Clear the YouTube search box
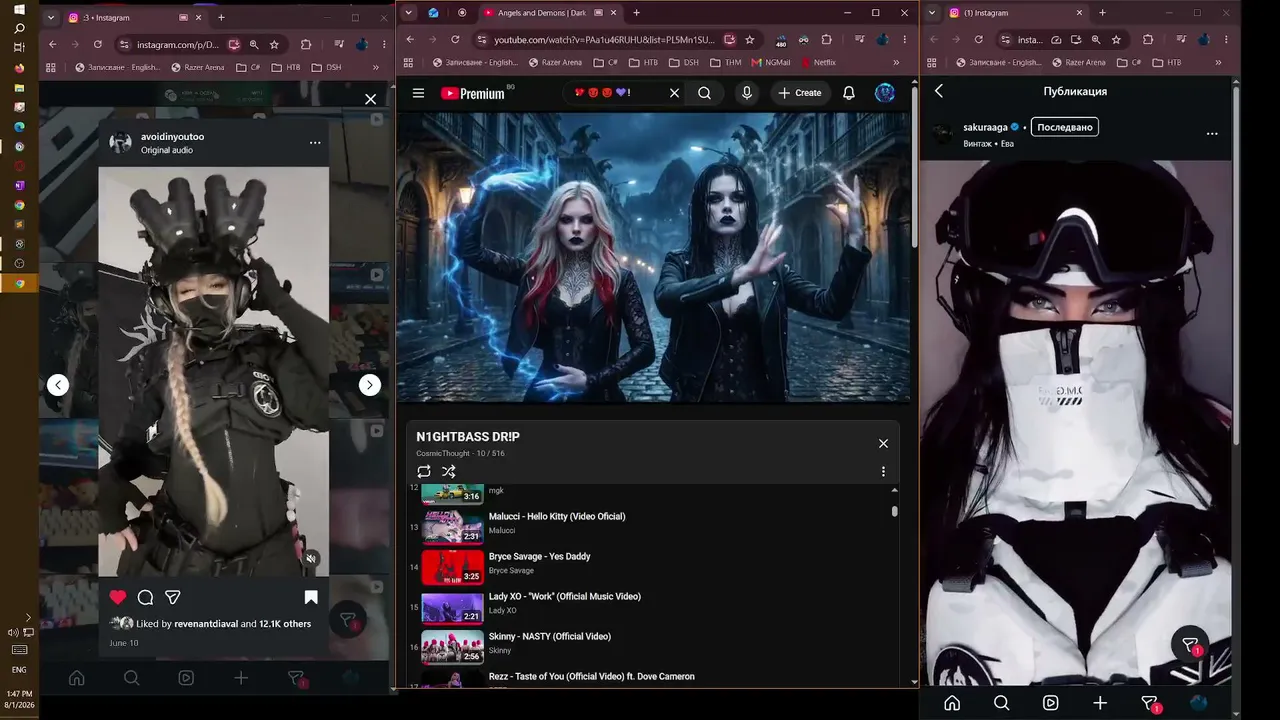 click(x=674, y=93)
